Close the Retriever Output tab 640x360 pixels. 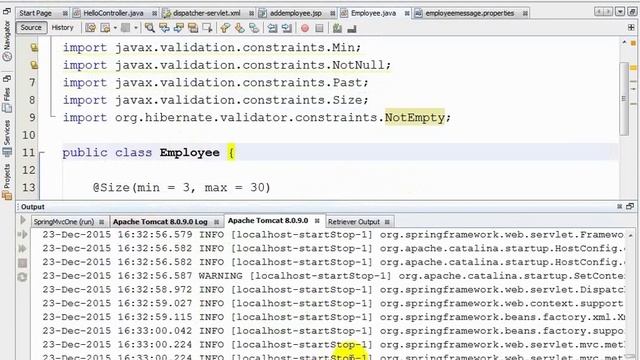(387, 222)
